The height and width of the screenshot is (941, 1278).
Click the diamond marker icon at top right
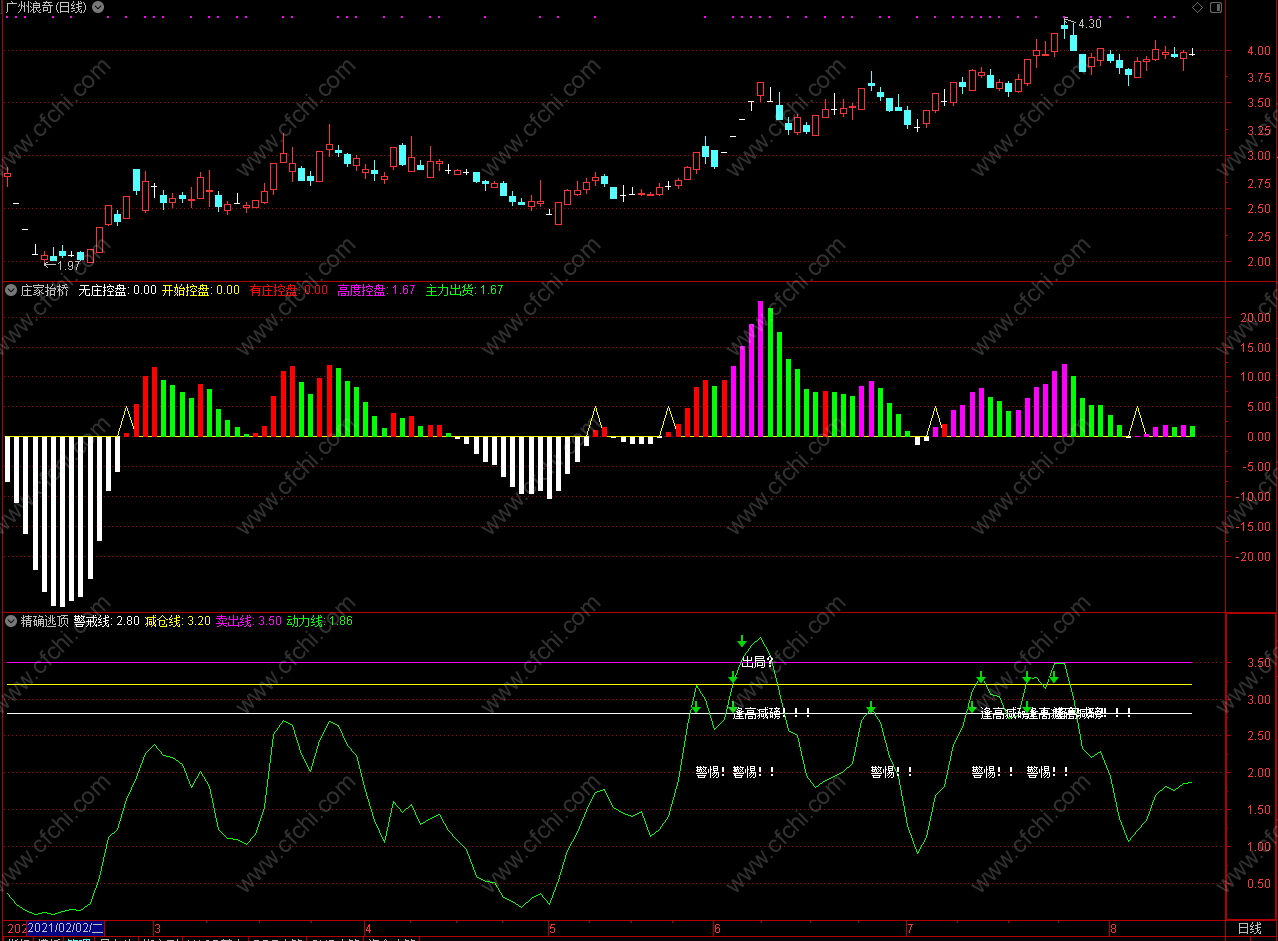click(x=1198, y=8)
